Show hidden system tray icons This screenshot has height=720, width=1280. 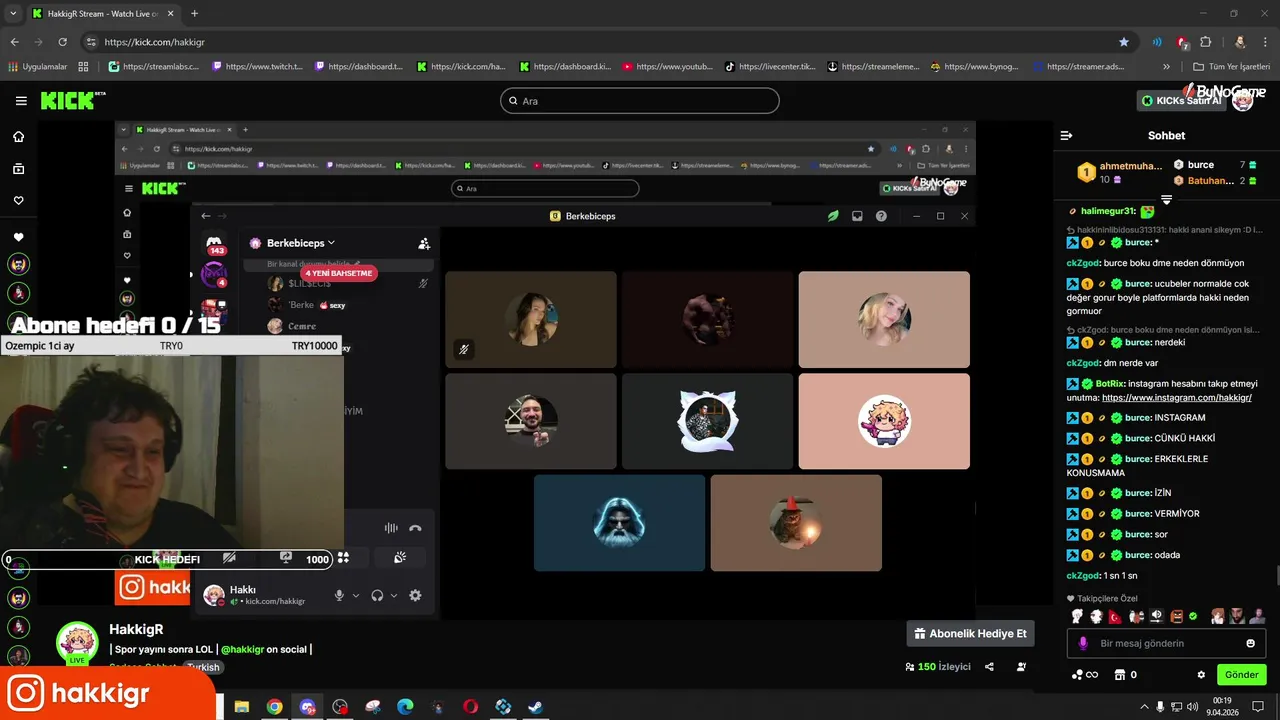coord(1144,706)
